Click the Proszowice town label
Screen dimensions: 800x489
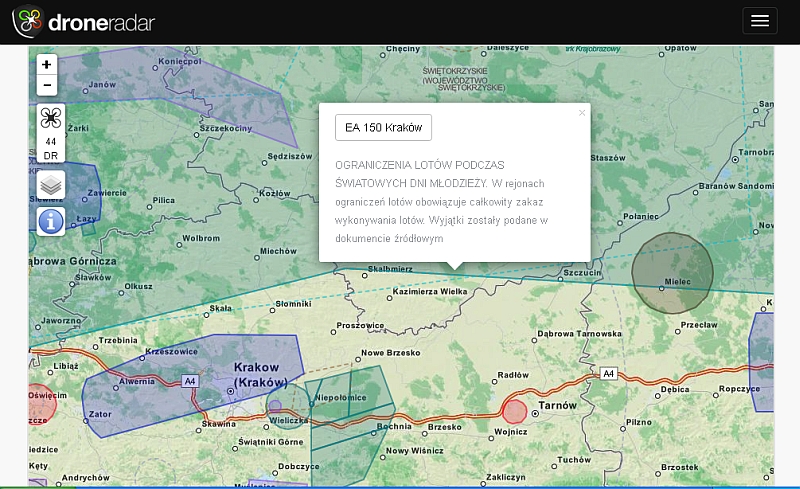coord(360,325)
